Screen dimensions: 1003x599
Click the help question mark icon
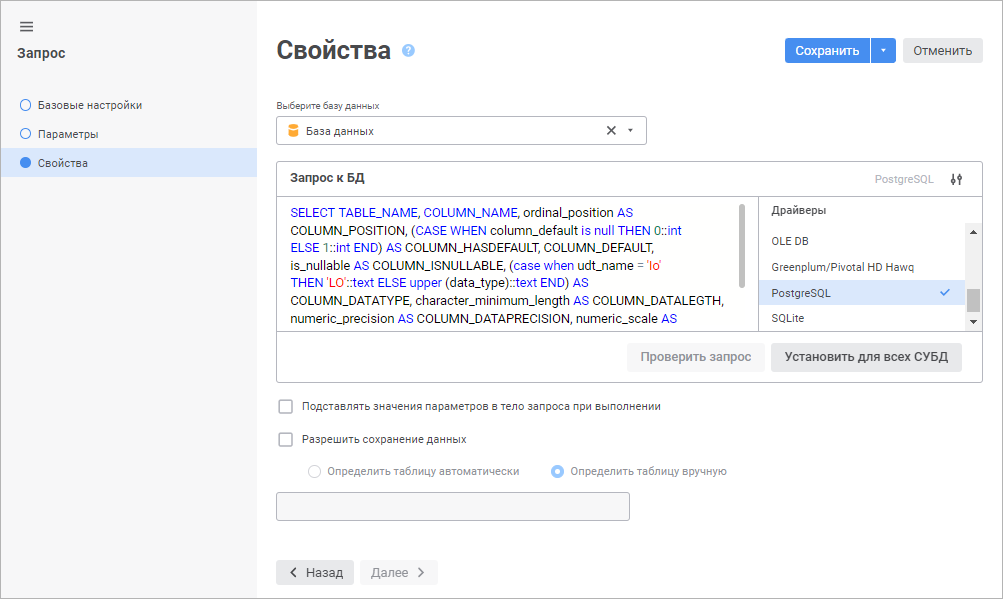[408, 50]
